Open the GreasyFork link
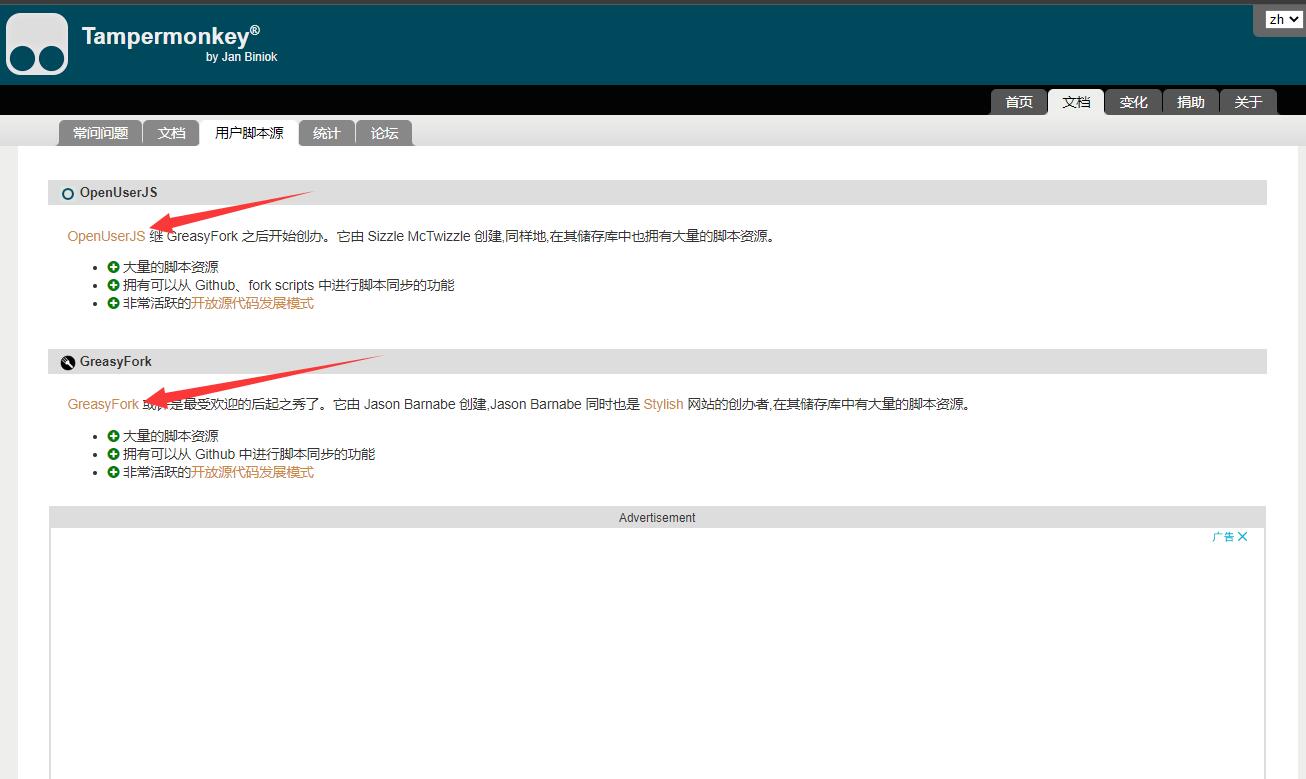 pyautogui.click(x=103, y=404)
